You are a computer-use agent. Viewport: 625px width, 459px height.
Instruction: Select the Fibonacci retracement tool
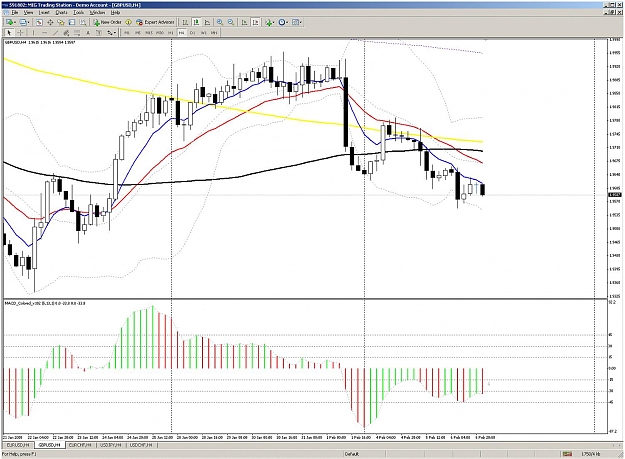pyautogui.click(x=77, y=33)
